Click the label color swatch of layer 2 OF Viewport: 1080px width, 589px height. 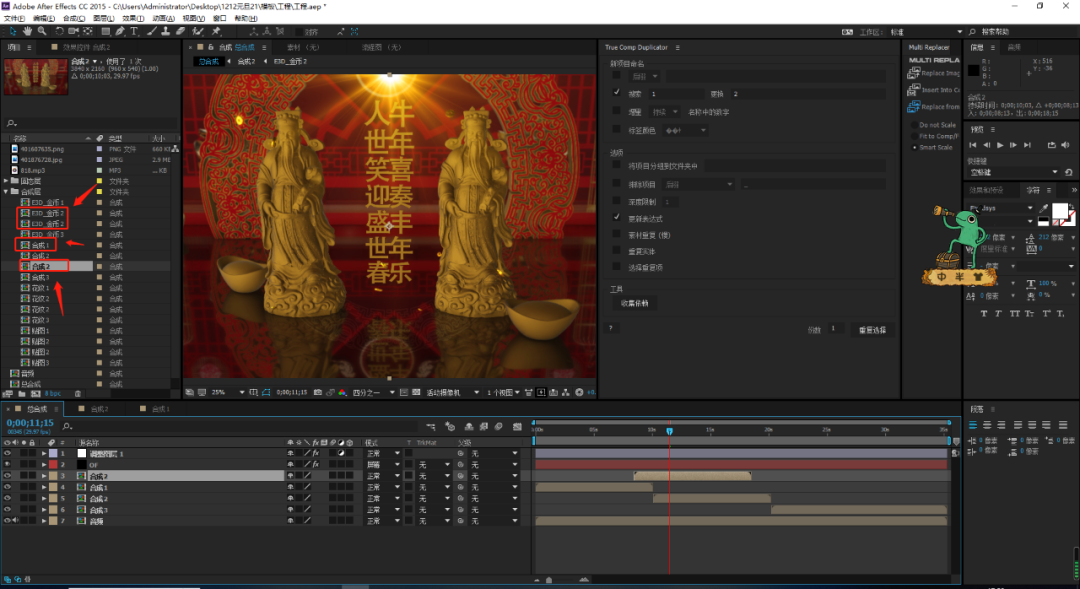(53, 465)
